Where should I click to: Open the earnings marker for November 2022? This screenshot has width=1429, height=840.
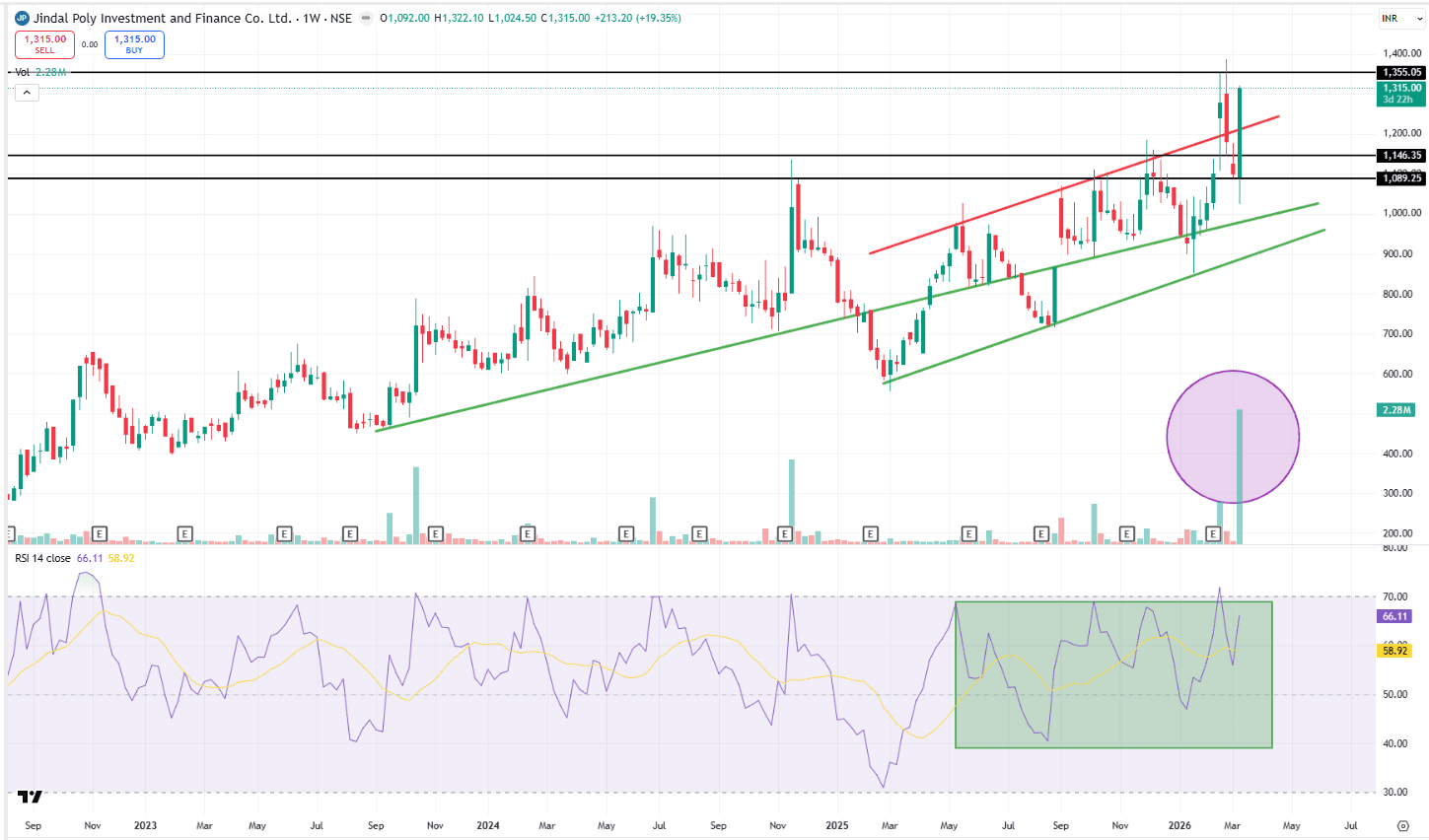100,534
